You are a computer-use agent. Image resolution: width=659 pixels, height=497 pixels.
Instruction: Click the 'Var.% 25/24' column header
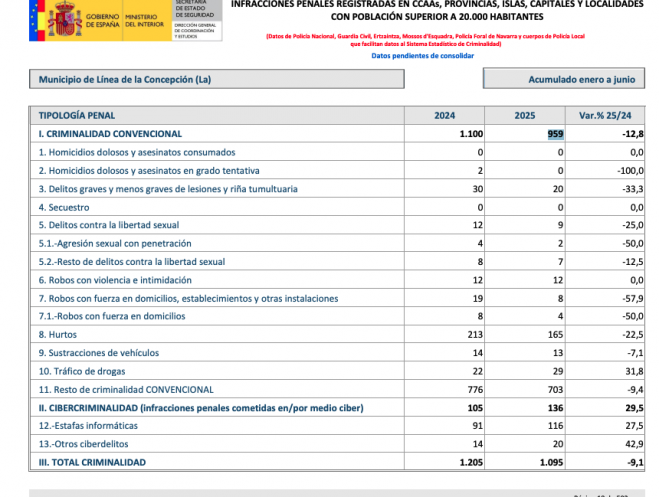point(605,116)
